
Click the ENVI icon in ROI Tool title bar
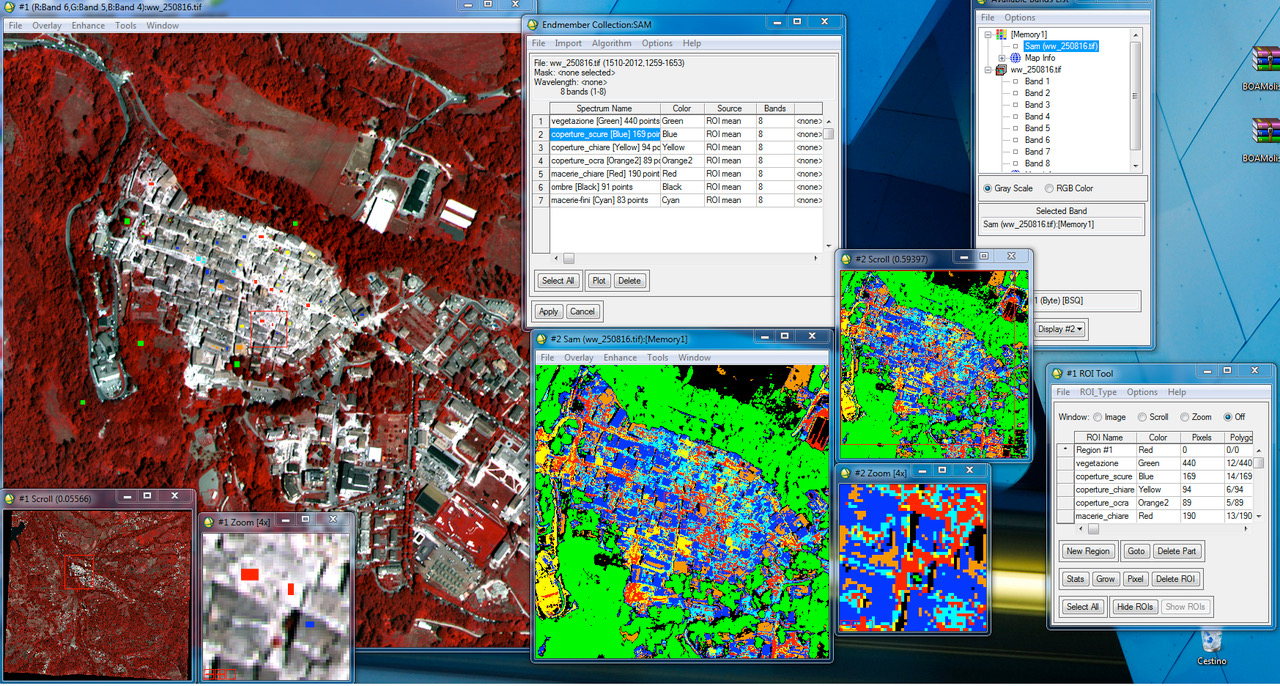pyautogui.click(x=1057, y=374)
